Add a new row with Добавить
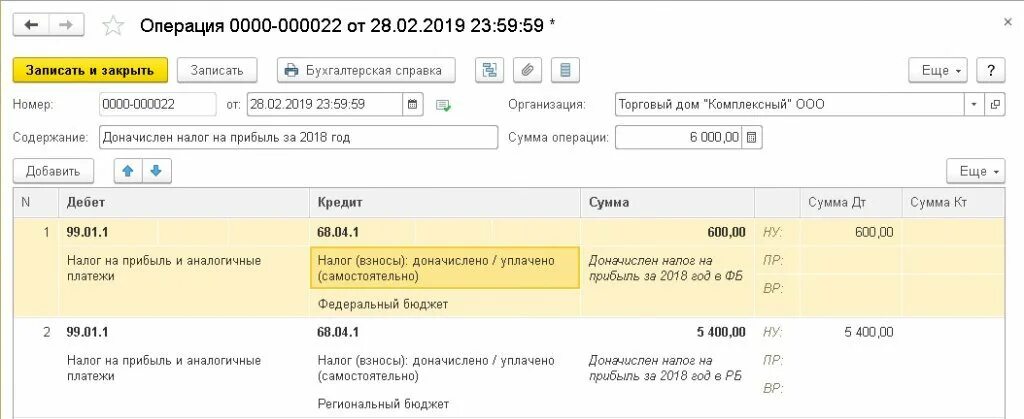1024x419 pixels. pyautogui.click(x=53, y=172)
